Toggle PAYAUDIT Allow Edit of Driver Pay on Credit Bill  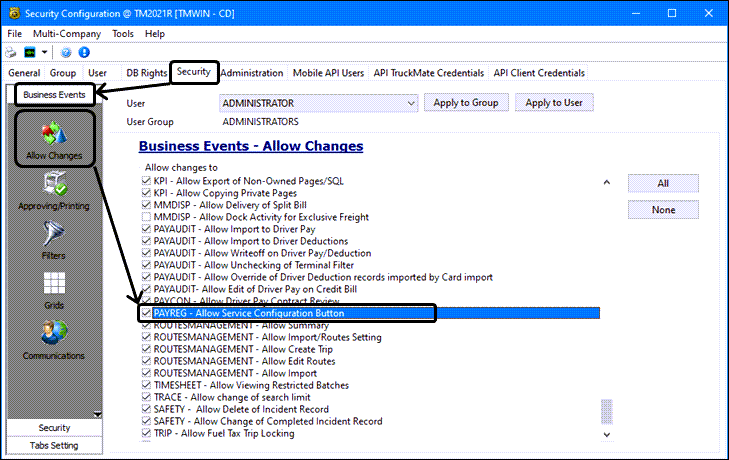[146, 289]
